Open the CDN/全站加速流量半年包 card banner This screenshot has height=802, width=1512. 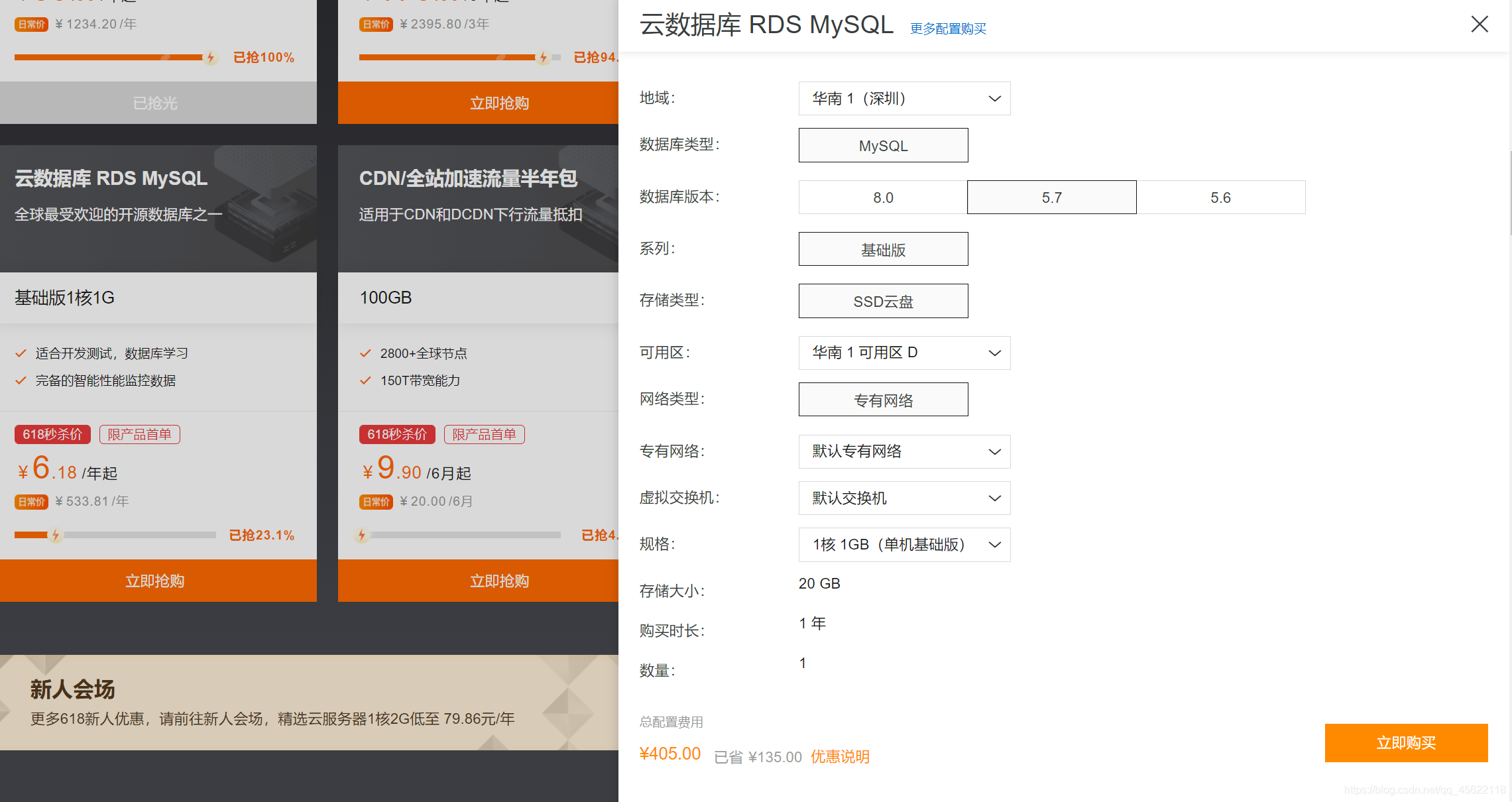click(478, 209)
